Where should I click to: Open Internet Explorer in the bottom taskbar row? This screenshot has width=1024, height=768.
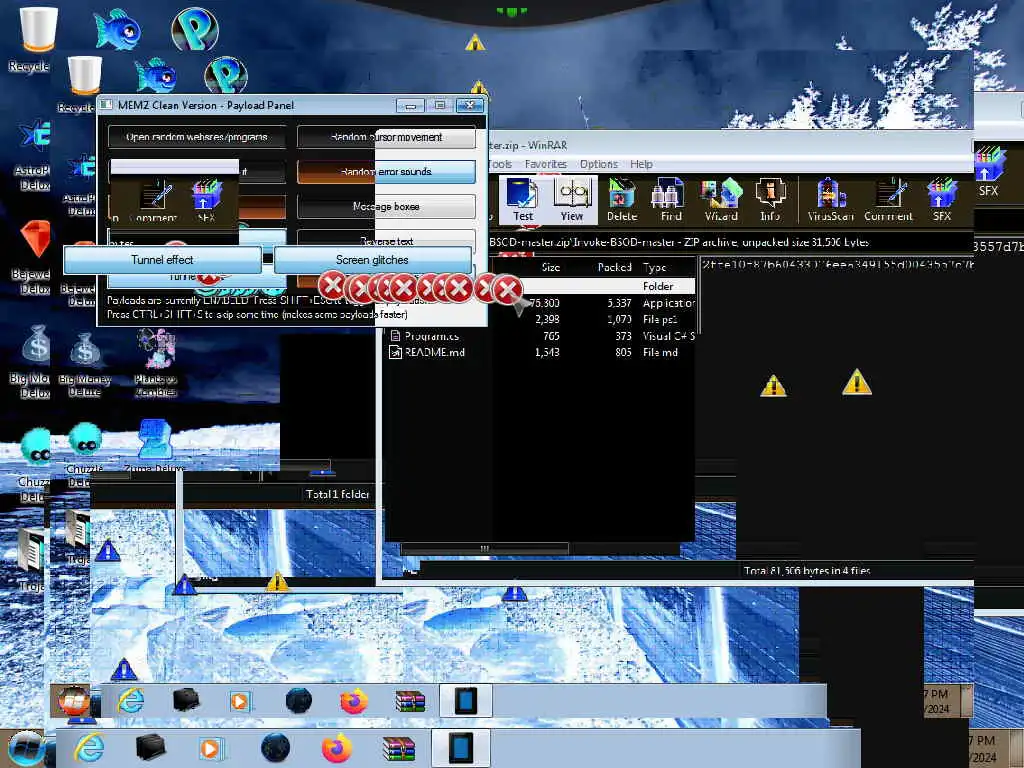tap(89, 748)
